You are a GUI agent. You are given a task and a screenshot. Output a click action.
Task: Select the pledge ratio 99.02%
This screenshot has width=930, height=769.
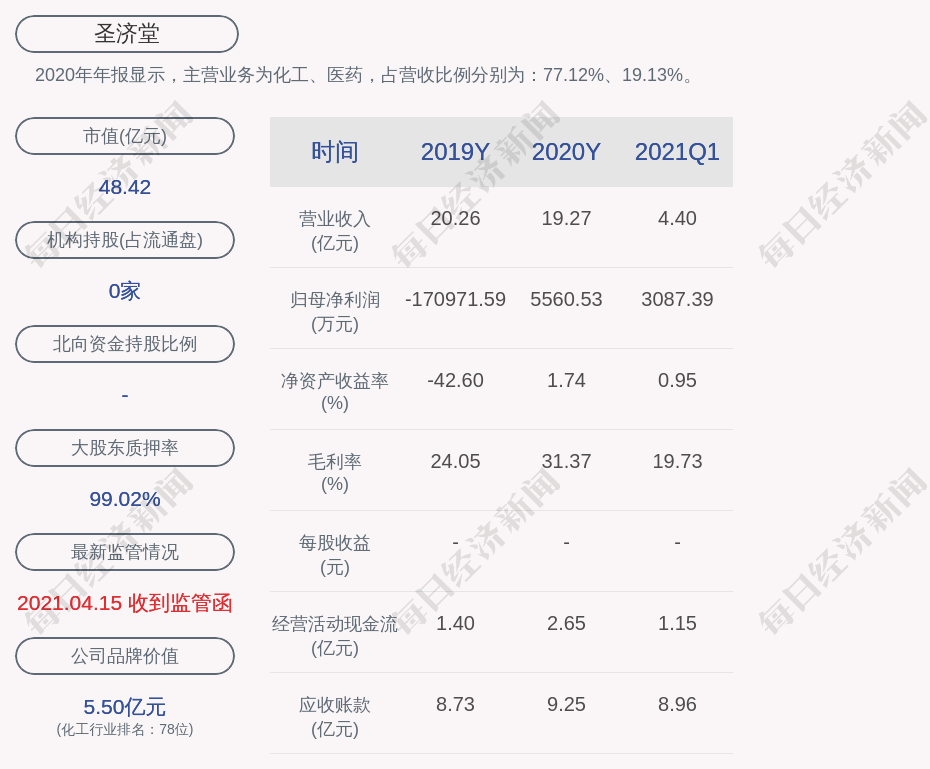[x=125, y=499]
